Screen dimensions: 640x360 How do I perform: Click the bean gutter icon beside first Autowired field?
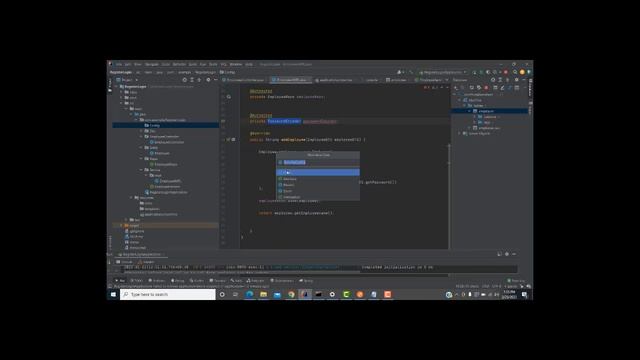tap(229, 97)
